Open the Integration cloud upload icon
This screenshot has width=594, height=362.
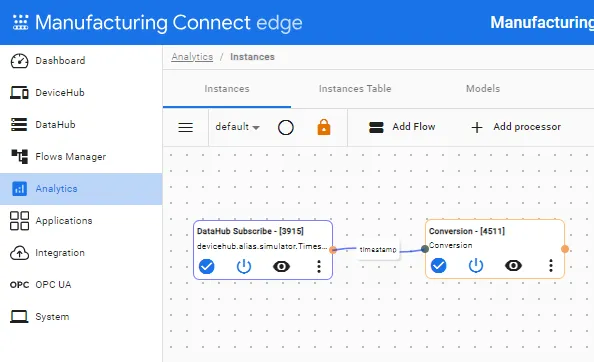[19, 253]
